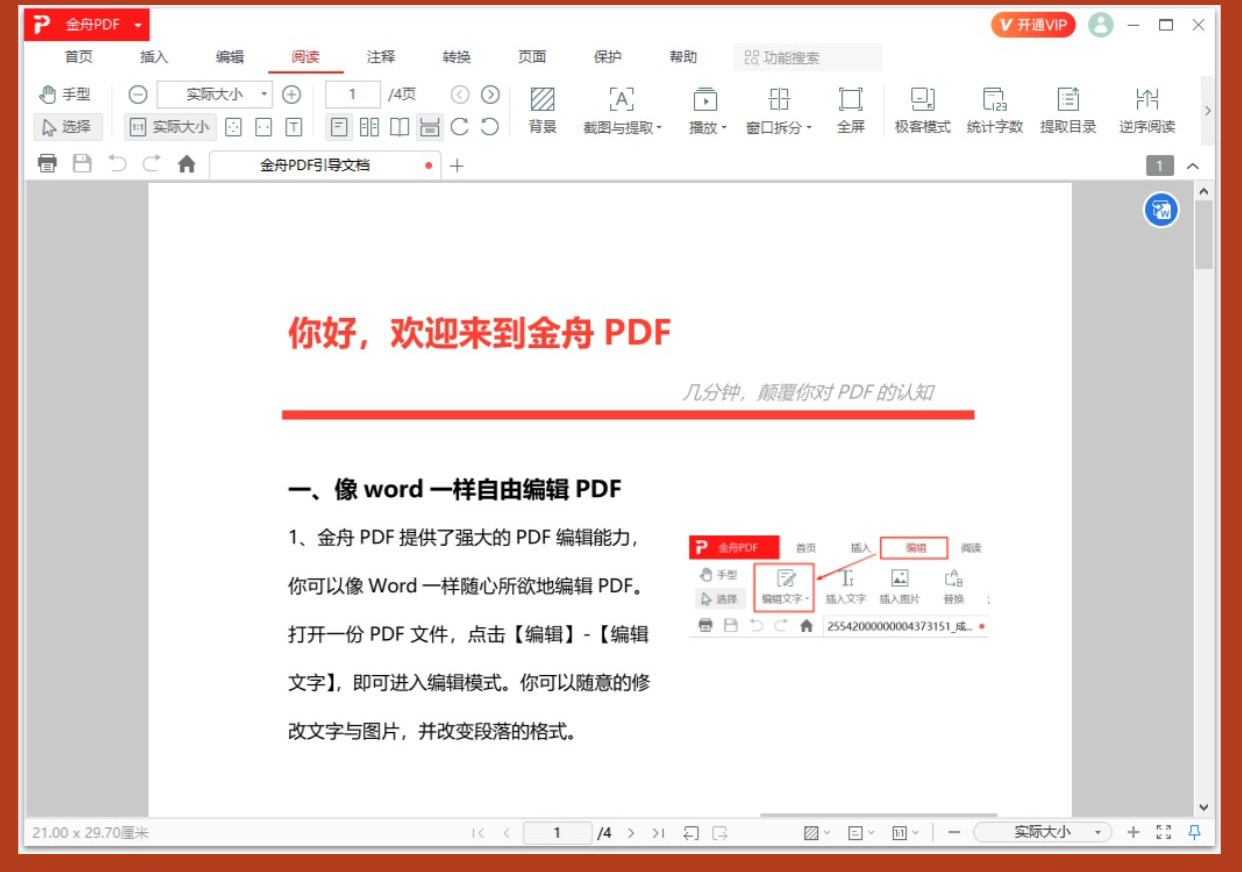1242x872 pixels.
Task: Click the blue convert-to-Word floating icon
Action: point(1161,210)
